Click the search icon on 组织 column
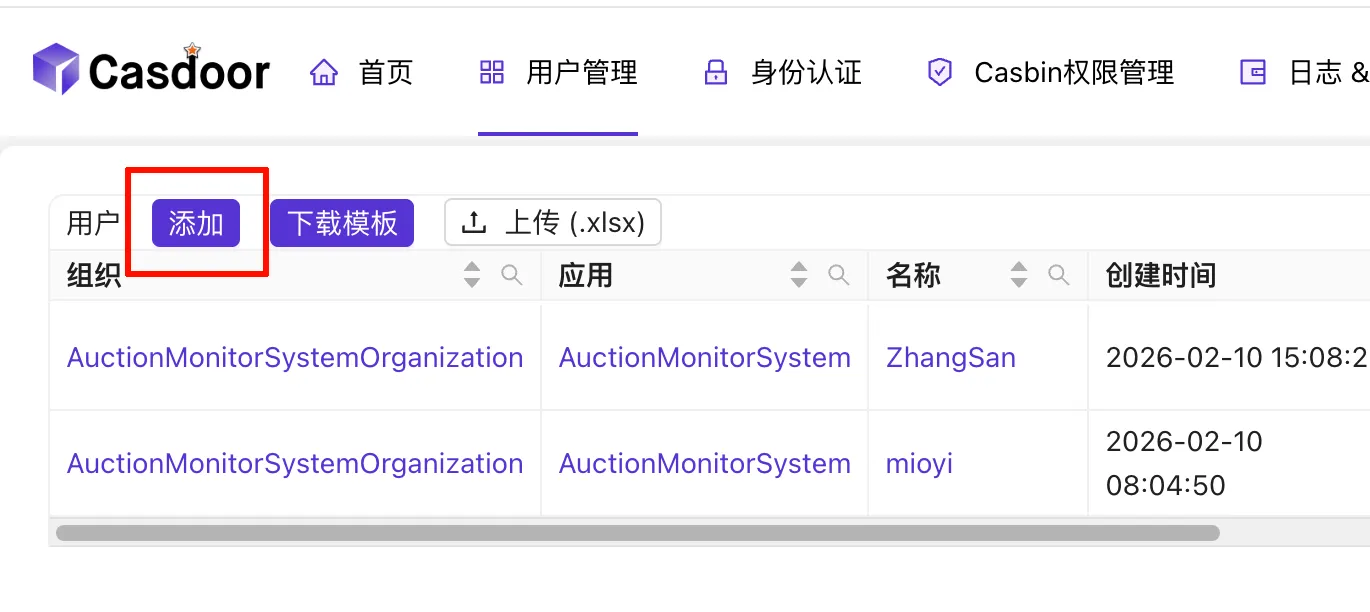 [x=512, y=275]
